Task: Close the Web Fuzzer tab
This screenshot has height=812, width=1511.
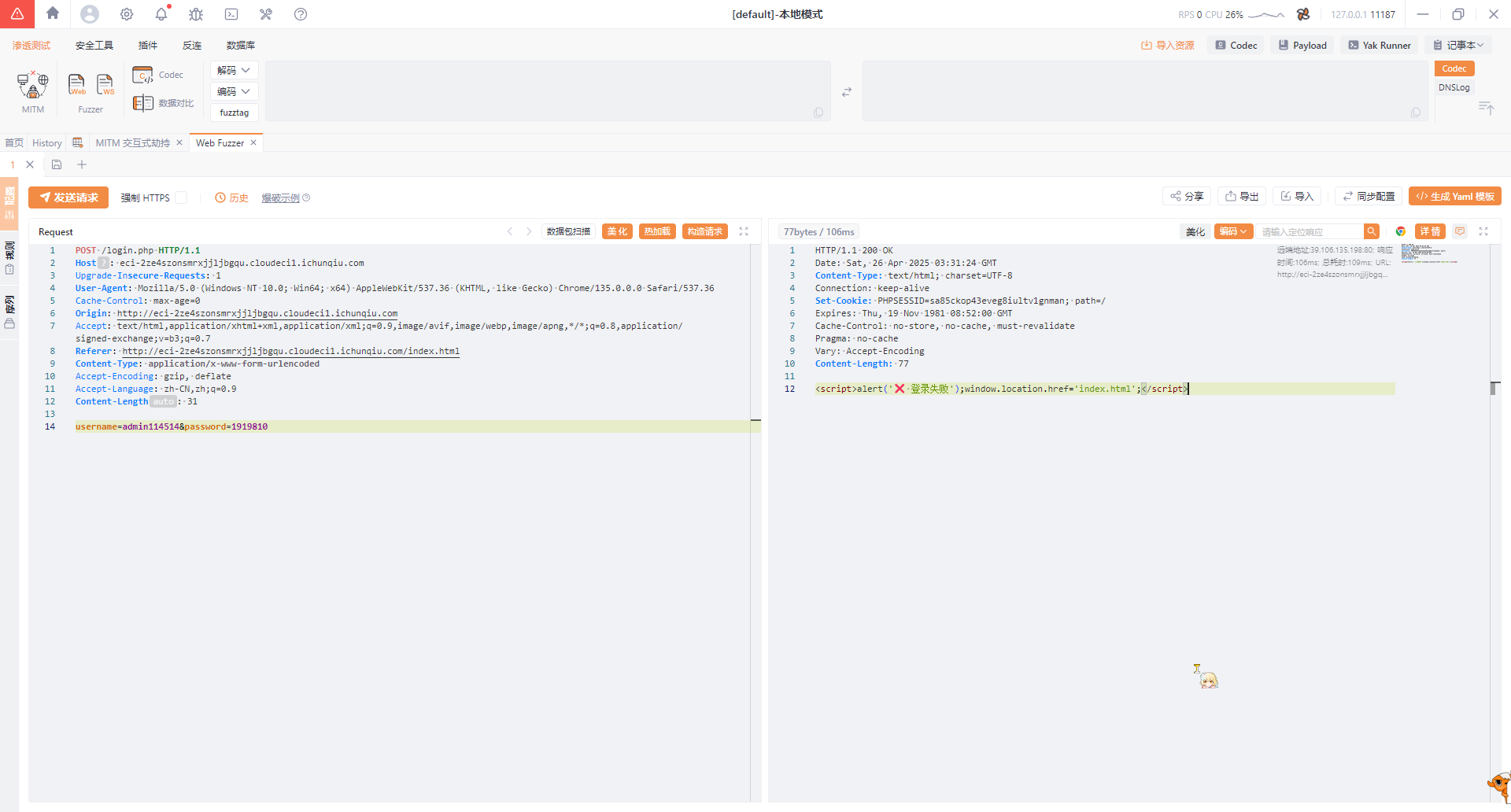Action: [253, 142]
